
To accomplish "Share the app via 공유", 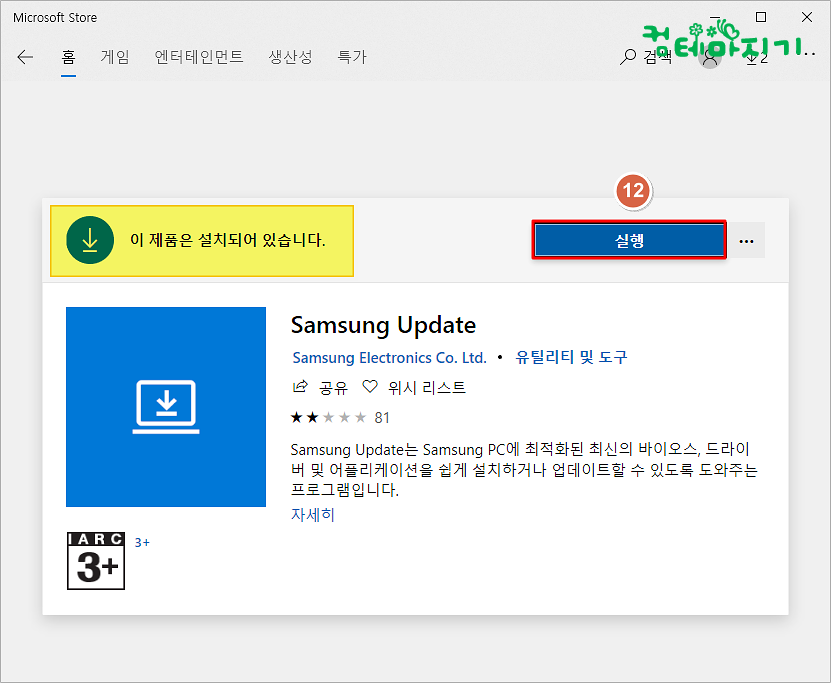I will click(x=320, y=387).
